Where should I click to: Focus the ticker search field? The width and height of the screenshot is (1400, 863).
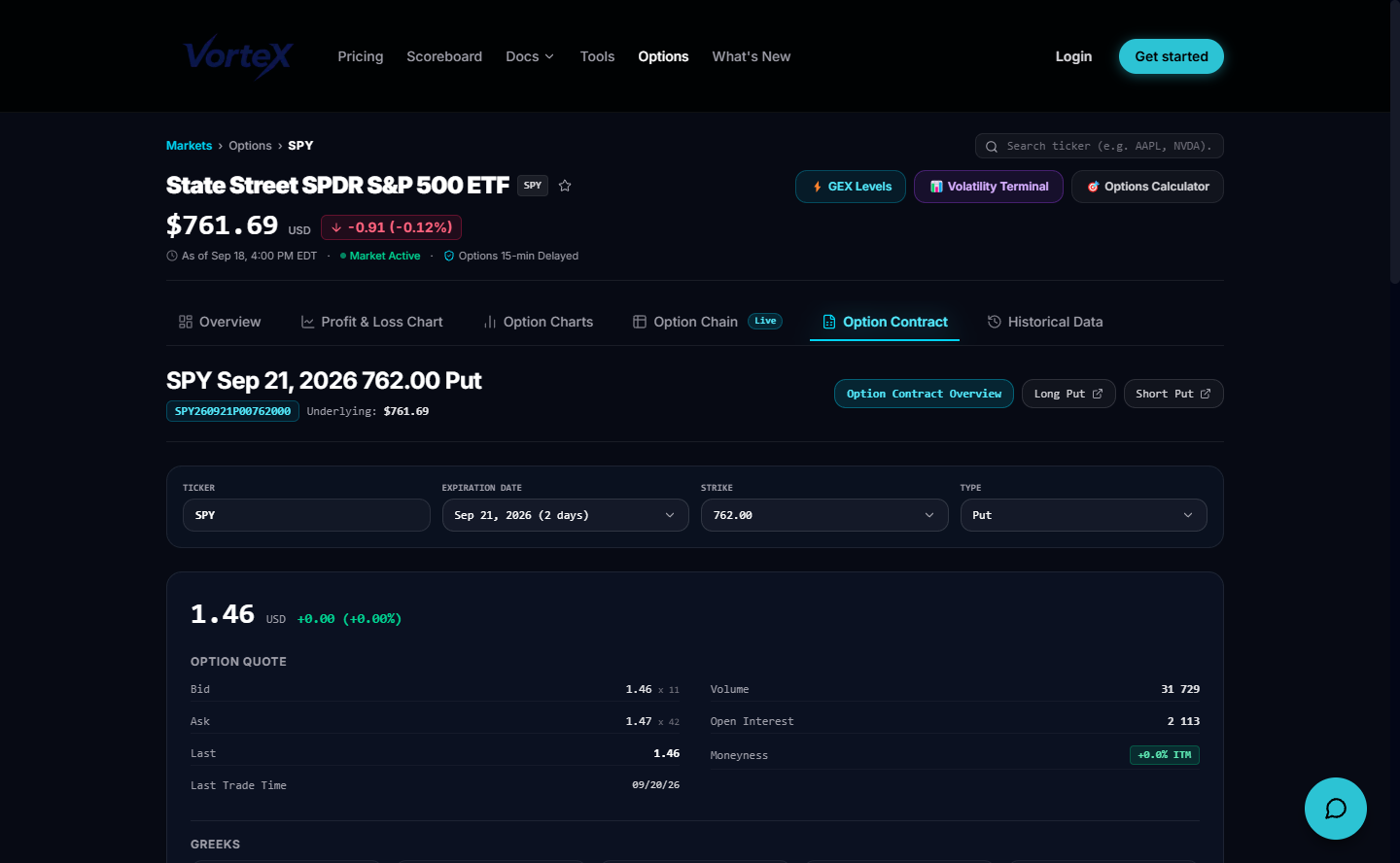(x=1100, y=146)
